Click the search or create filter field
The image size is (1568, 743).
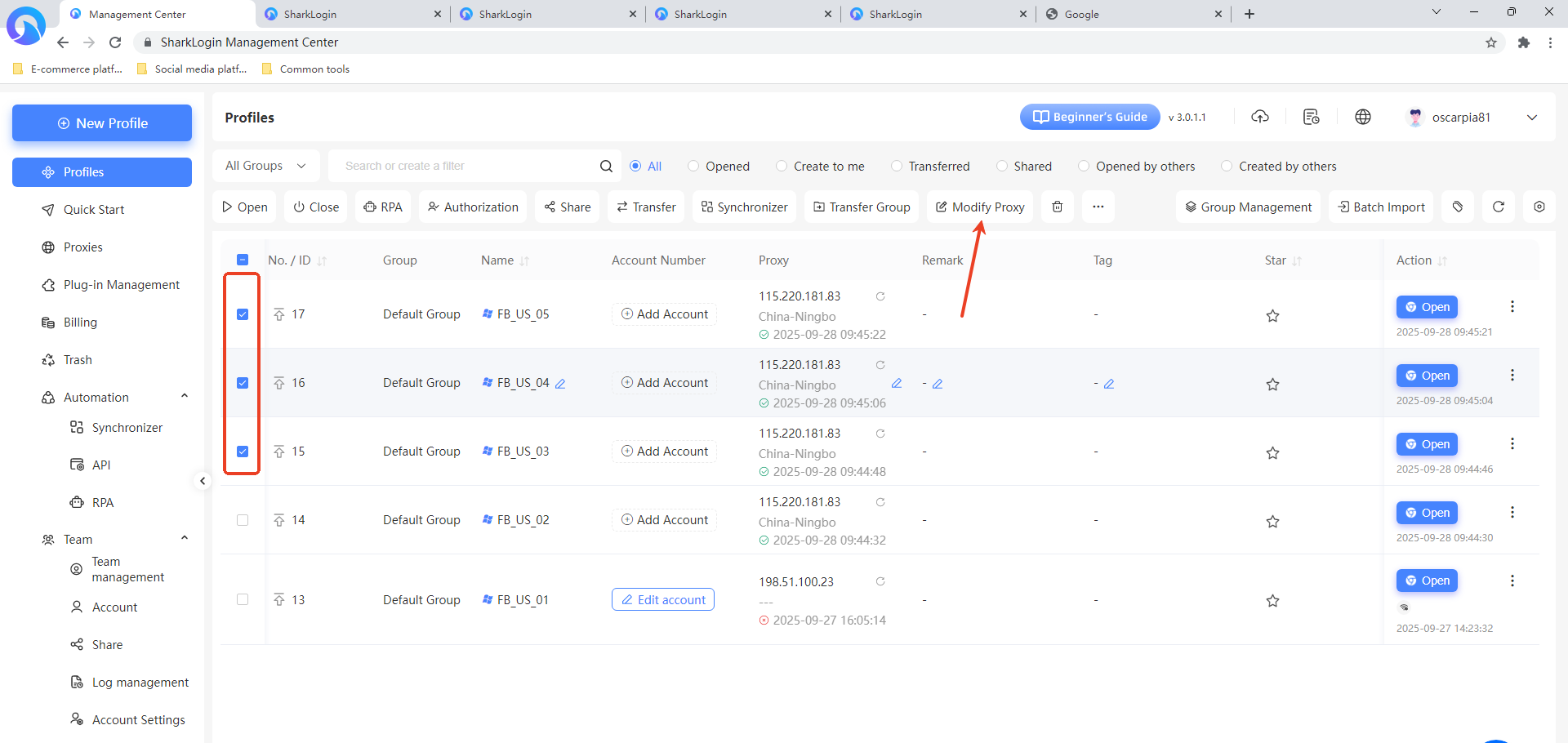pos(465,167)
